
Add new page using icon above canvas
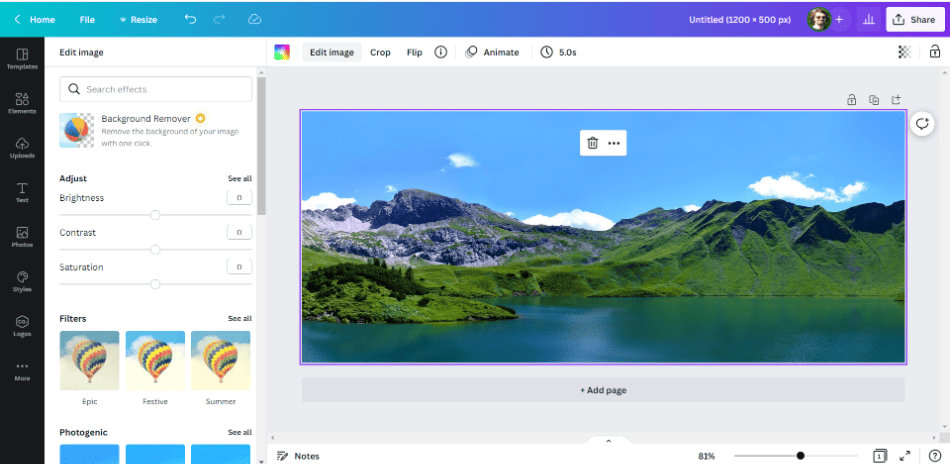[x=896, y=99]
